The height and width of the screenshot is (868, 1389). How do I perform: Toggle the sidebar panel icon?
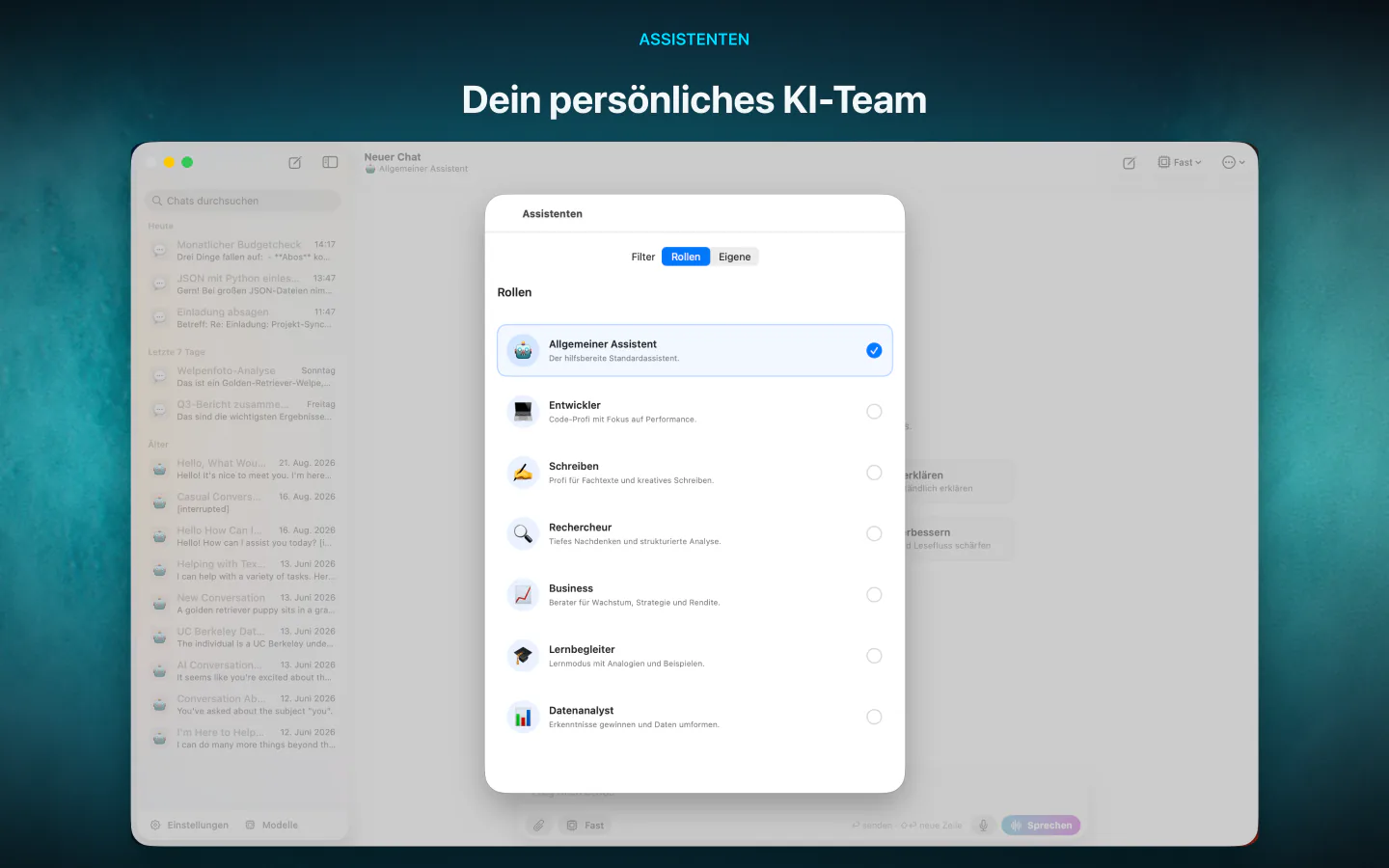(x=330, y=163)
